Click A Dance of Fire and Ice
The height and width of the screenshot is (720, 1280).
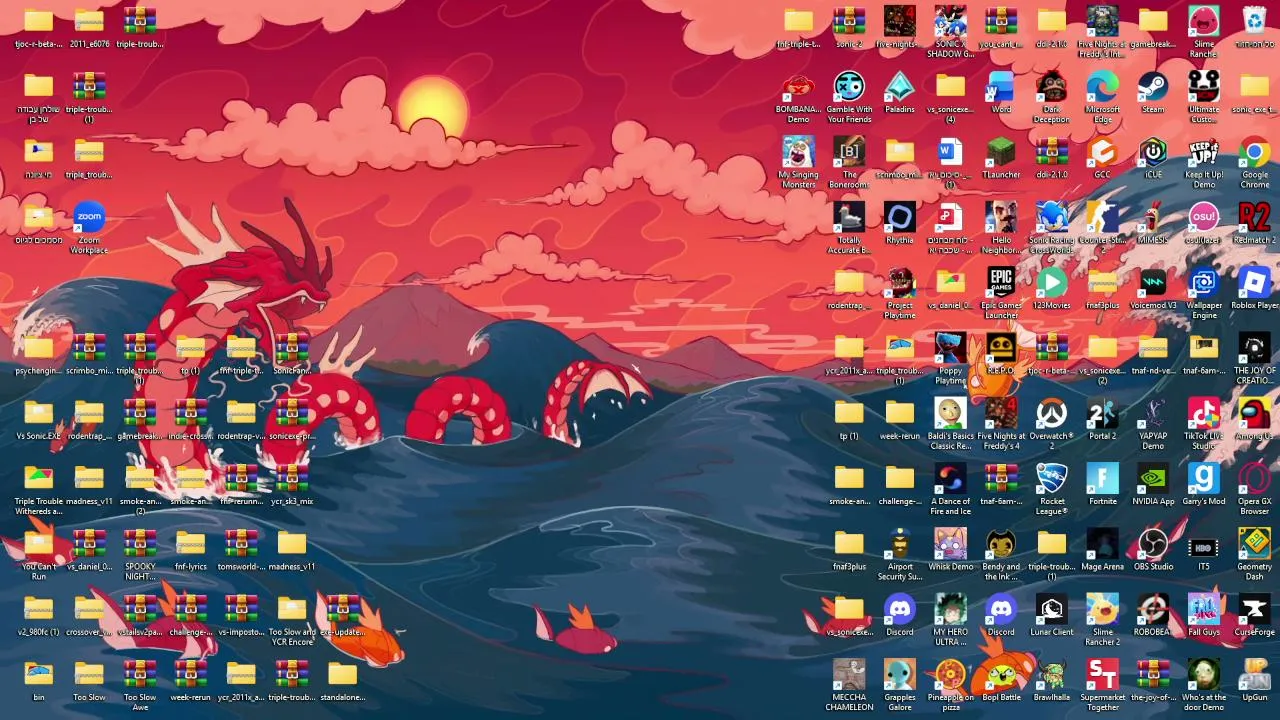coord(950,479)
